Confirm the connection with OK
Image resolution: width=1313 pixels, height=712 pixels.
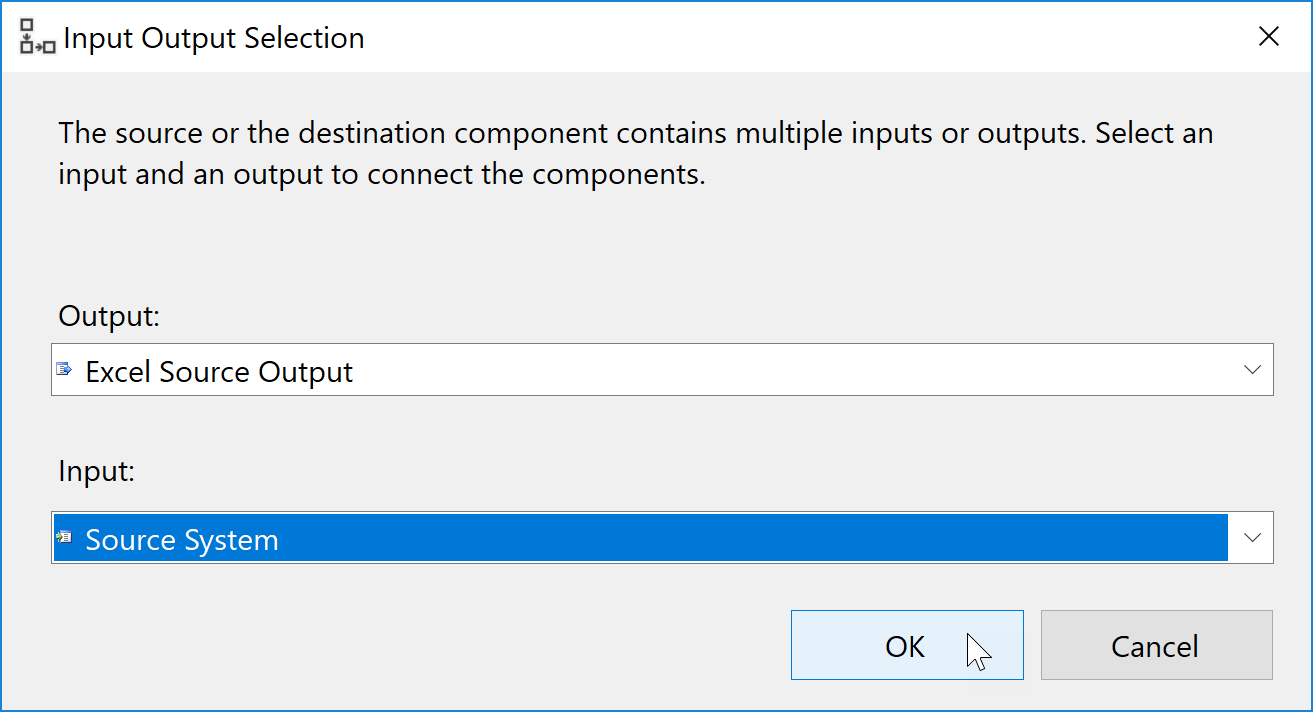906,645
